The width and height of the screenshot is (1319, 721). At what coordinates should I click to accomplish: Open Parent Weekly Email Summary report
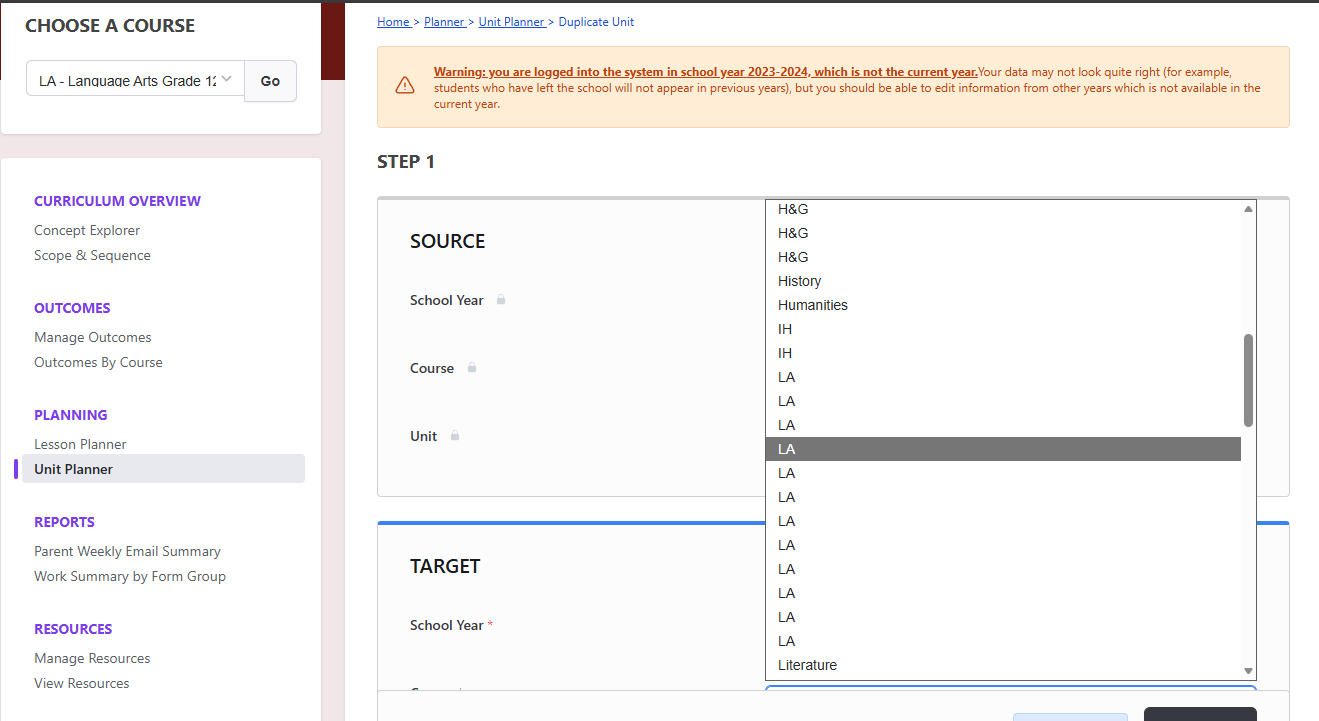pyautogui.click(x=127, y=551)
